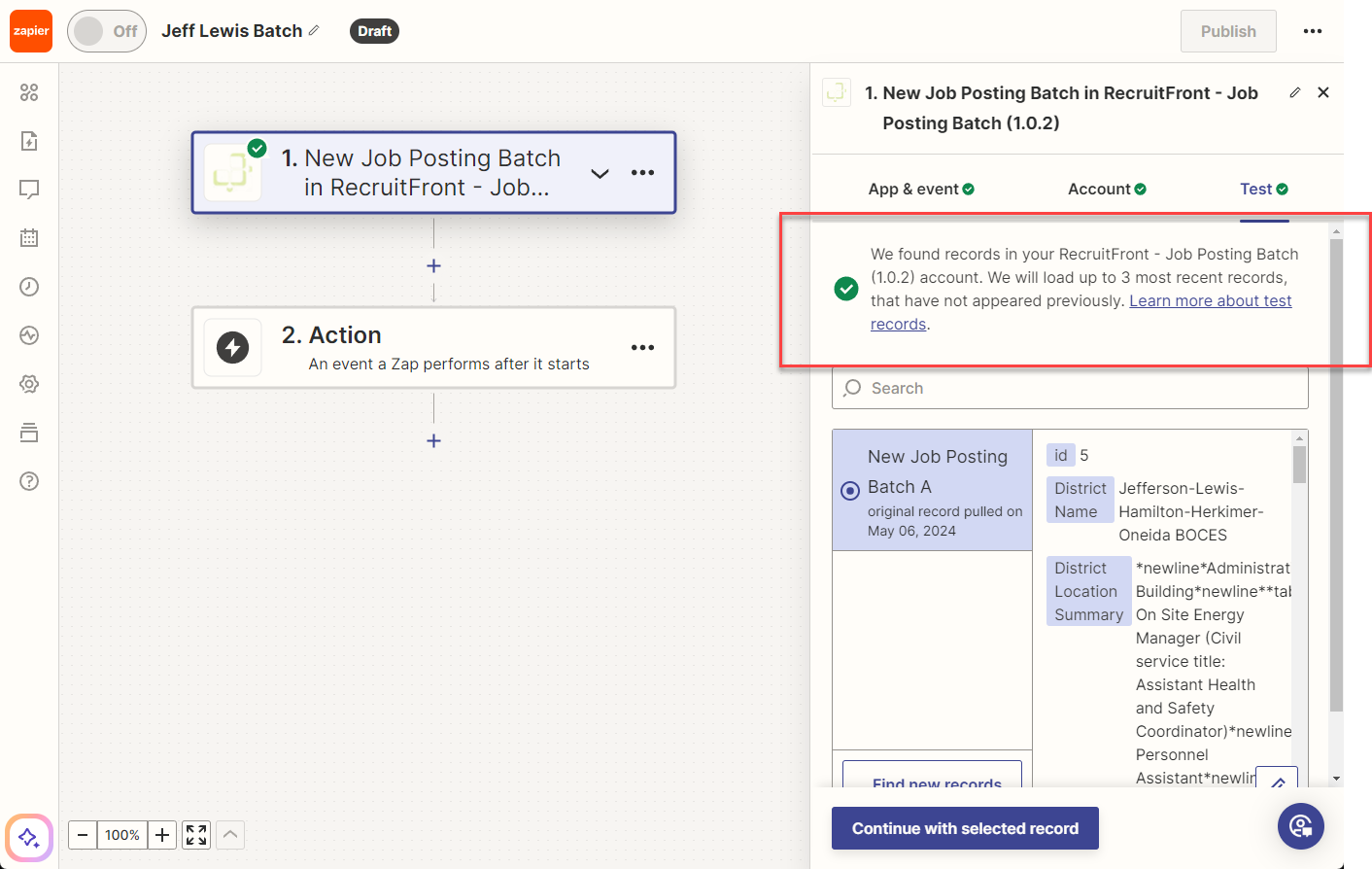Open Zap details file icon in sidebar
This screenshot has width=1372, height=869.
pyautogui.click(x=29, y=141)
